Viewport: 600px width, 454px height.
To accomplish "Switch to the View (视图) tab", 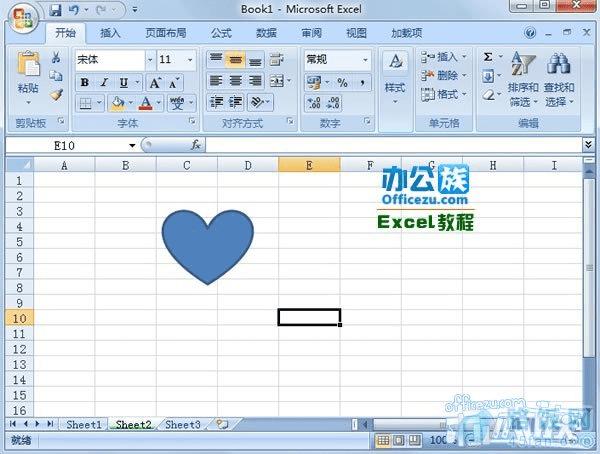I will tap(356, 33).
